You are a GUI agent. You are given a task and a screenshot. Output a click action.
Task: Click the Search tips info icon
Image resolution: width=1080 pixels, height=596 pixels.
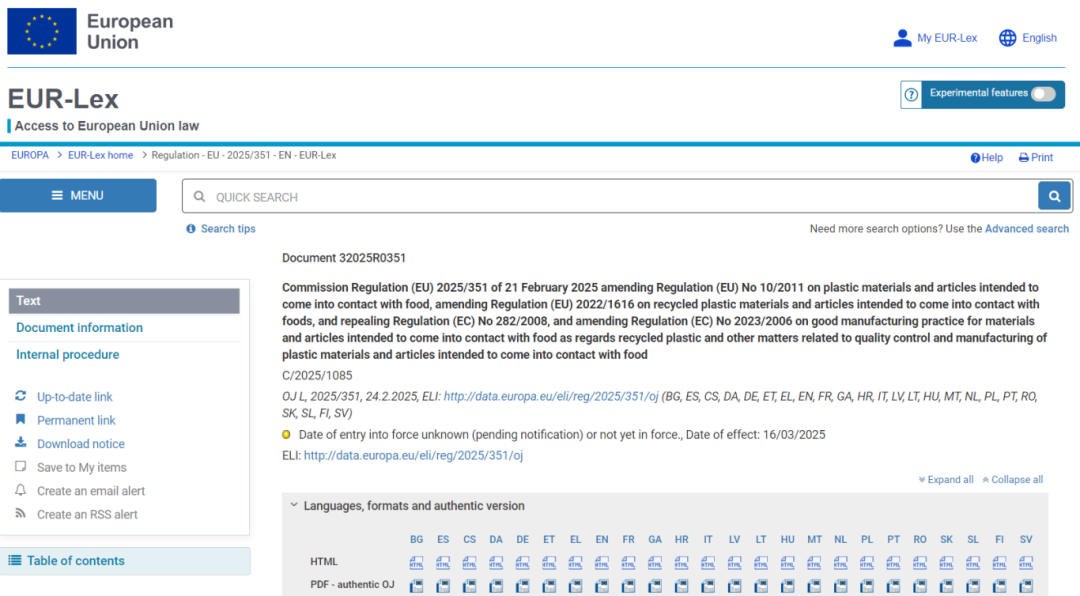point(191,229)
